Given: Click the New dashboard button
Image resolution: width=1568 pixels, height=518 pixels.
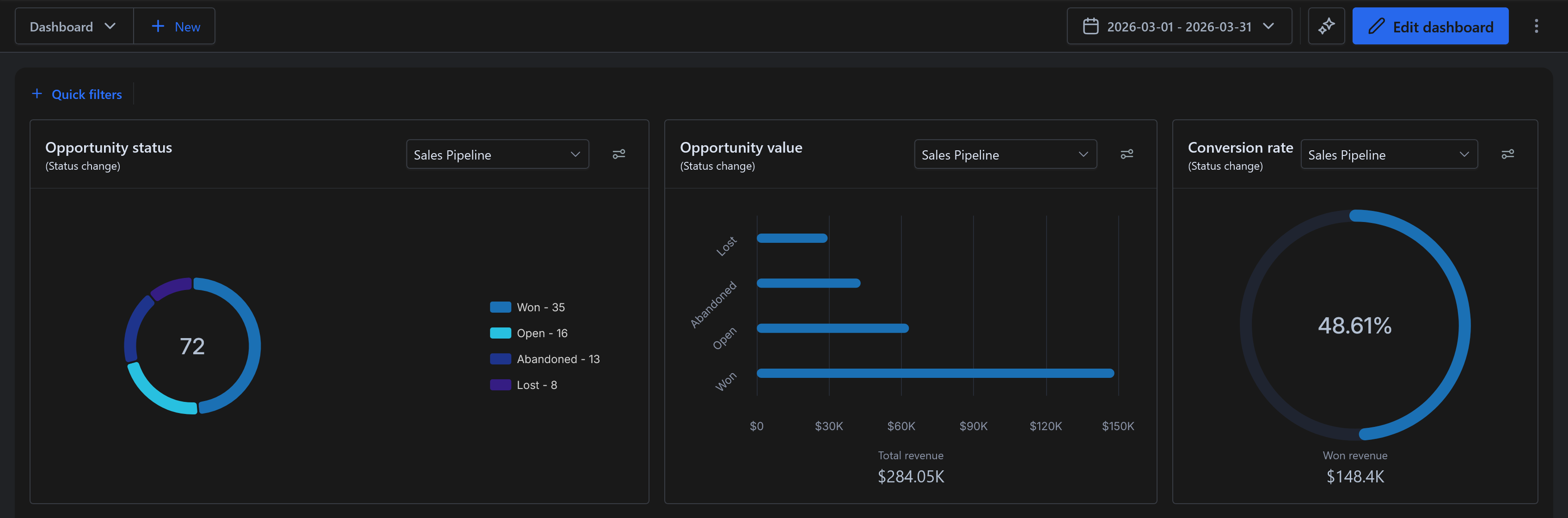Looking at the screenshot, I should [175, 26].
